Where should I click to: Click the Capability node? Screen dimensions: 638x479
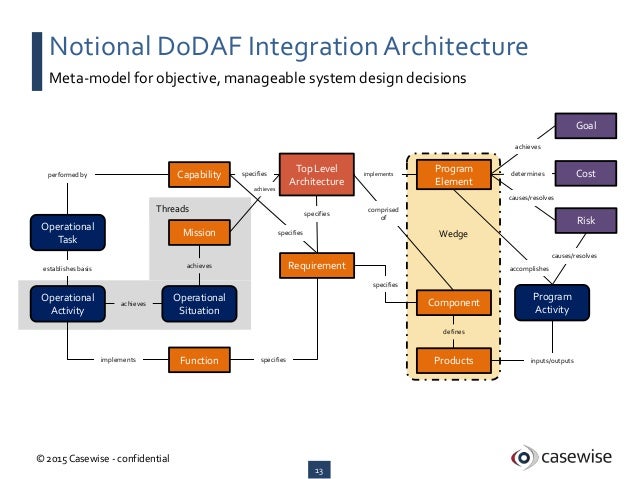[199, 175]
